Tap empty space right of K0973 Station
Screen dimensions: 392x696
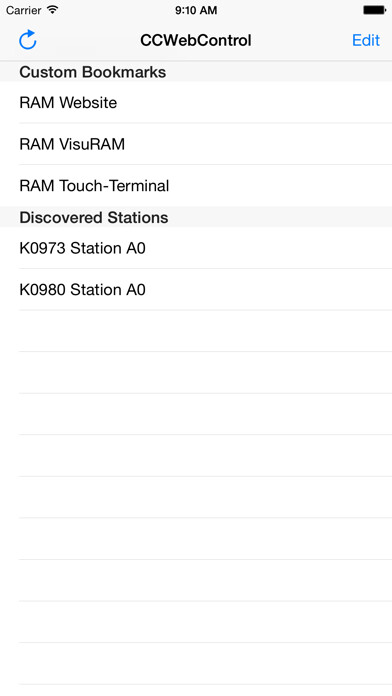pos(269,248)
